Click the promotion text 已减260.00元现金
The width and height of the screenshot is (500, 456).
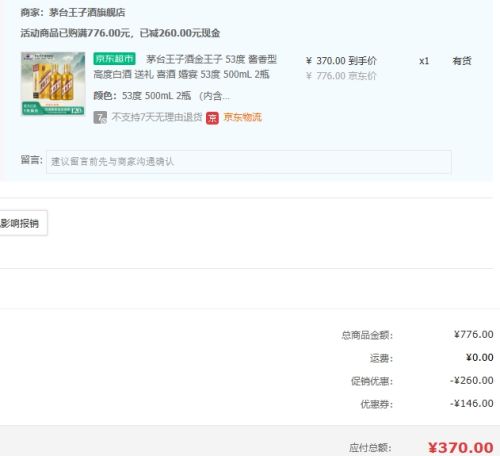pyautogui.click(x=180, y=33)
